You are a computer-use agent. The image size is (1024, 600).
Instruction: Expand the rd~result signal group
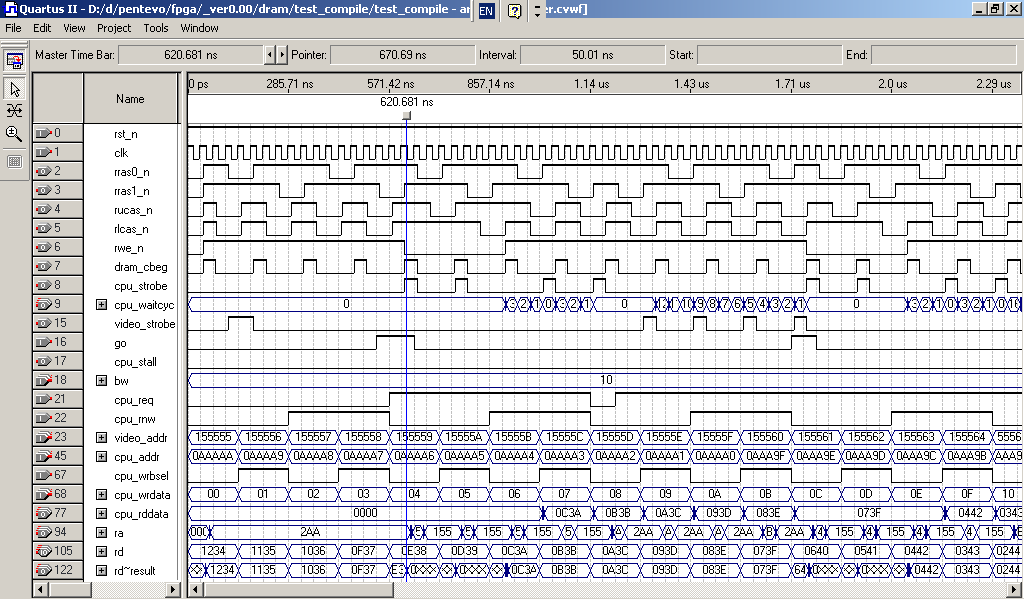[101, 571]
